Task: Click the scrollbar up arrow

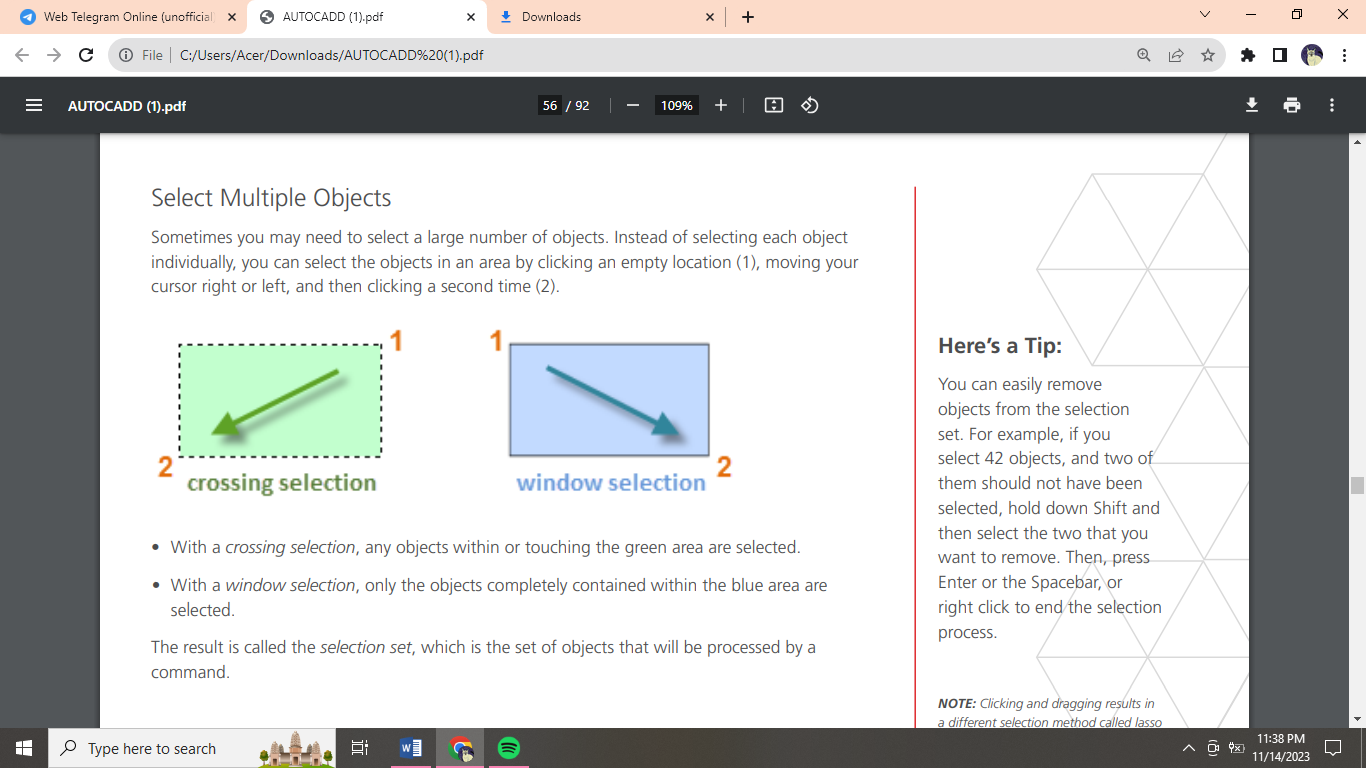Action: (1357, 142)
